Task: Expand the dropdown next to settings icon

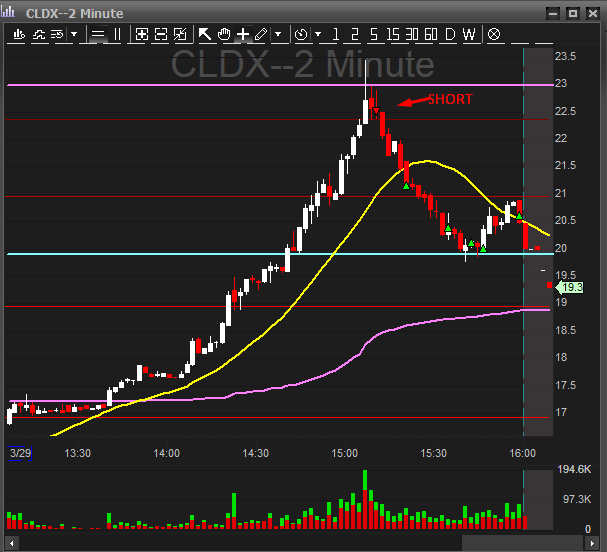Action: pyautogui.click(x=74, y=34)
